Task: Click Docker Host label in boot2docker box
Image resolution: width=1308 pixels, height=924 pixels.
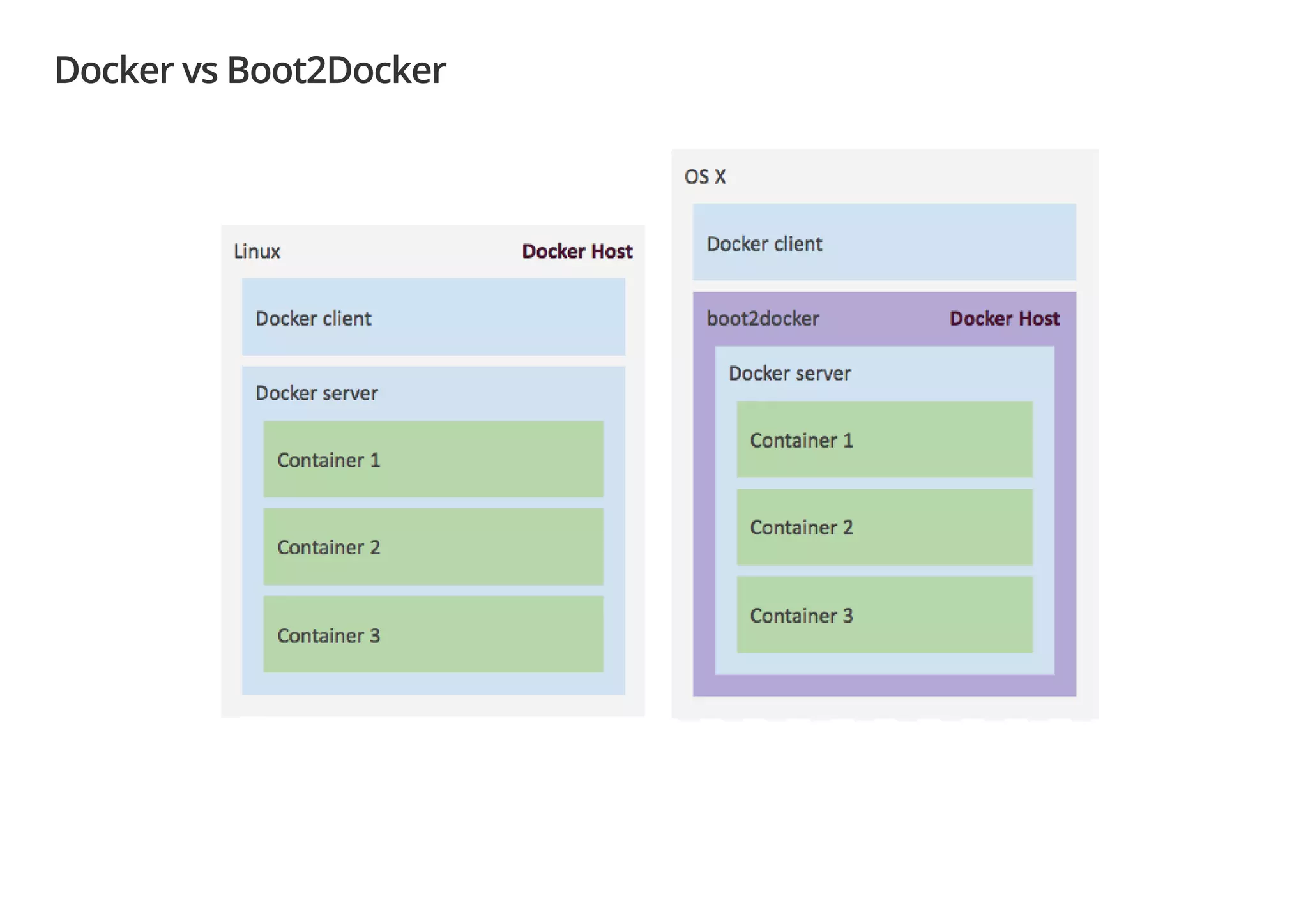Action: [x=1004, y=319]
